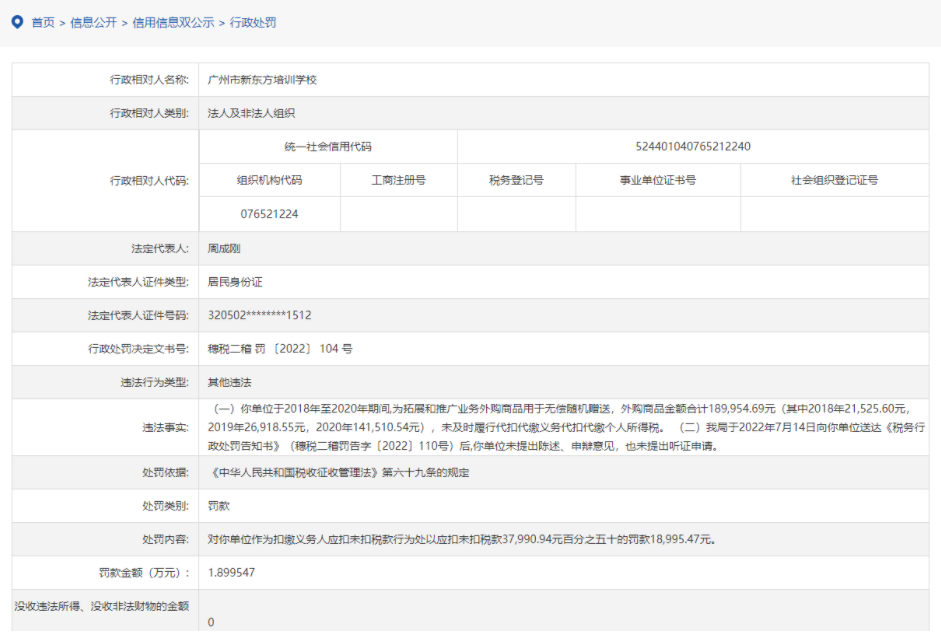Screen dimensions: 941x634
Task: Click column header 社会组织登记证号
Action: point(834,180)
